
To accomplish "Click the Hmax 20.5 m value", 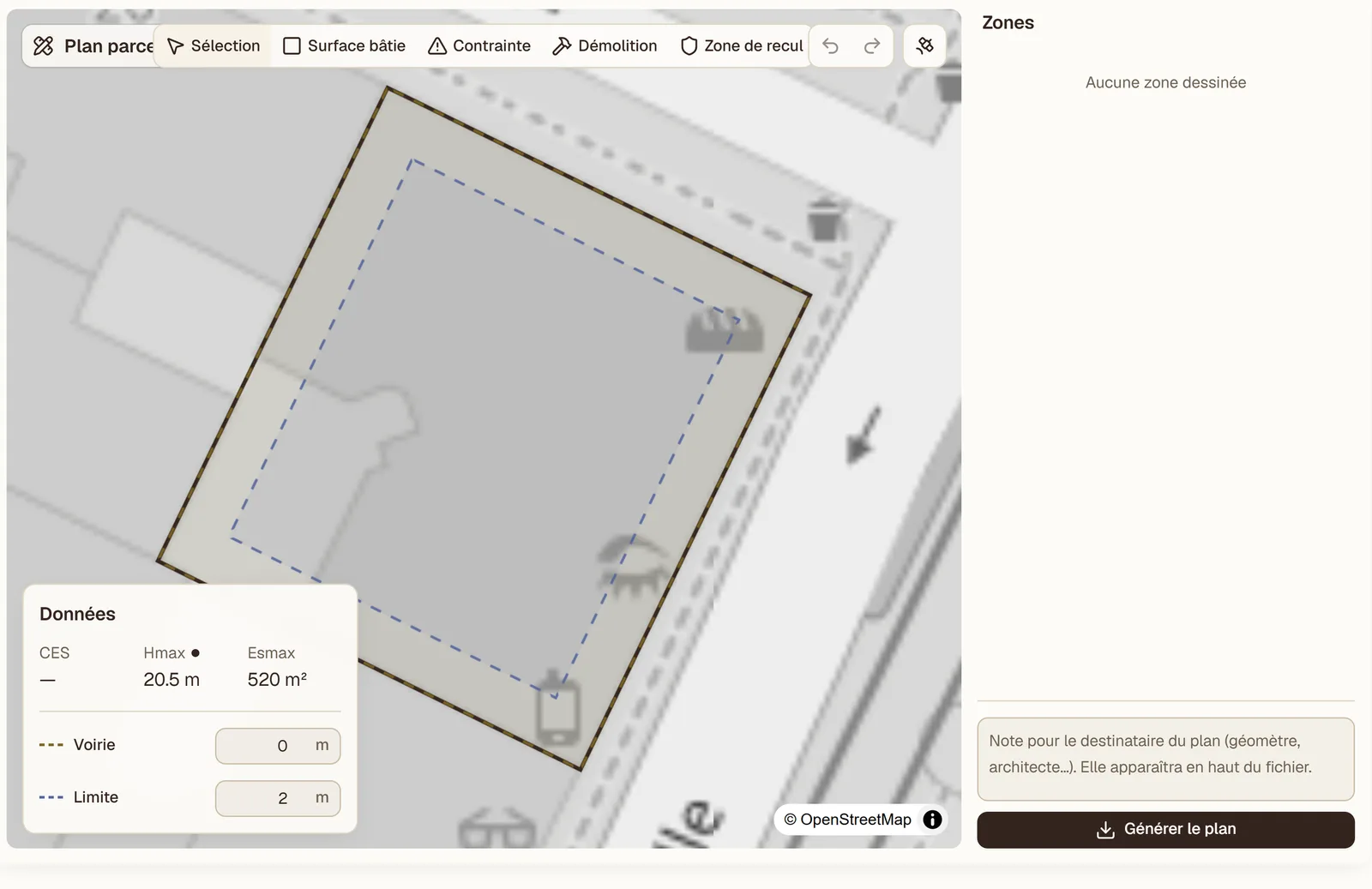I will [x=171, y=680].
